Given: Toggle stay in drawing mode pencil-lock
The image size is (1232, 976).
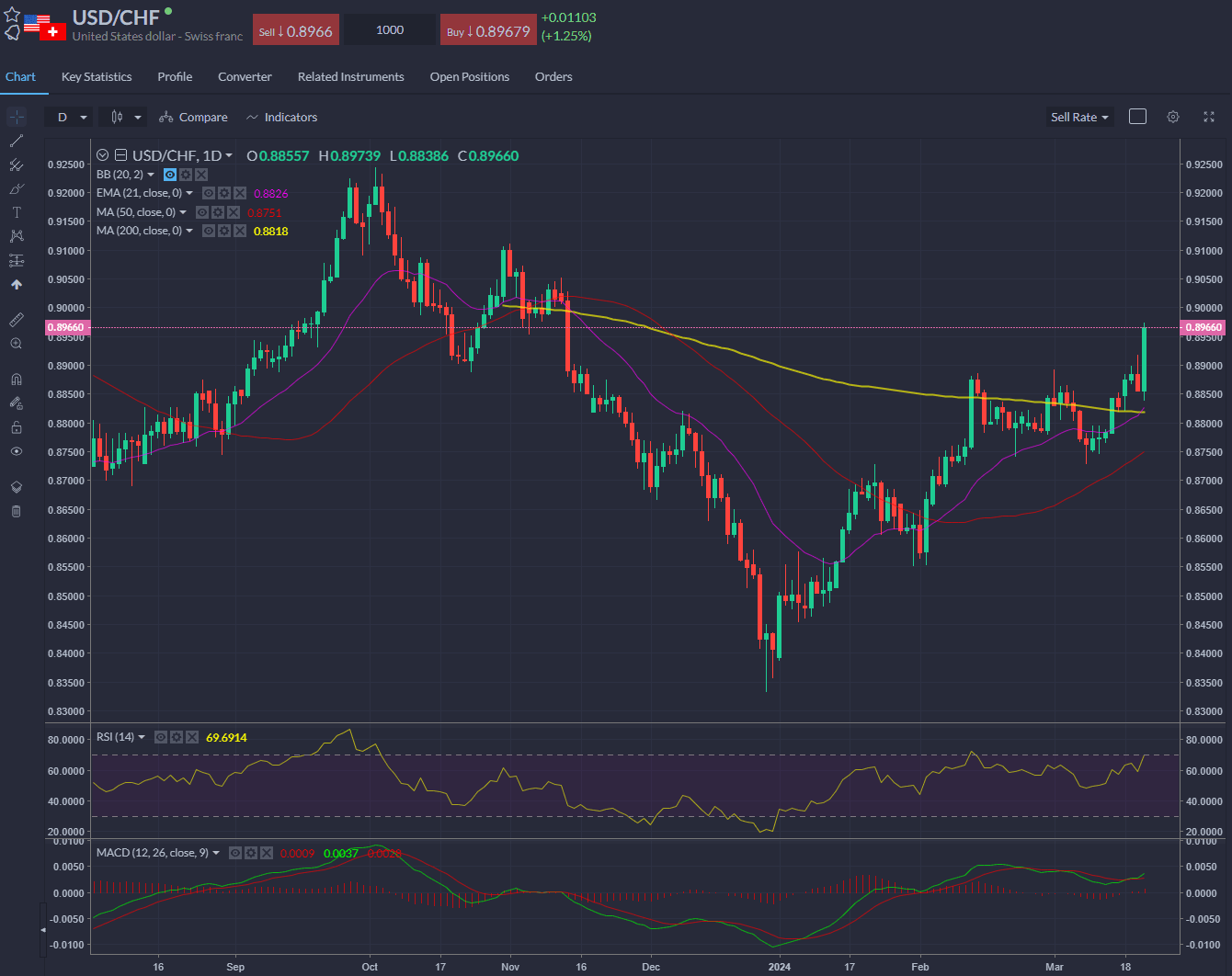Looking at the screenshot, I should [x=17, y=403].
